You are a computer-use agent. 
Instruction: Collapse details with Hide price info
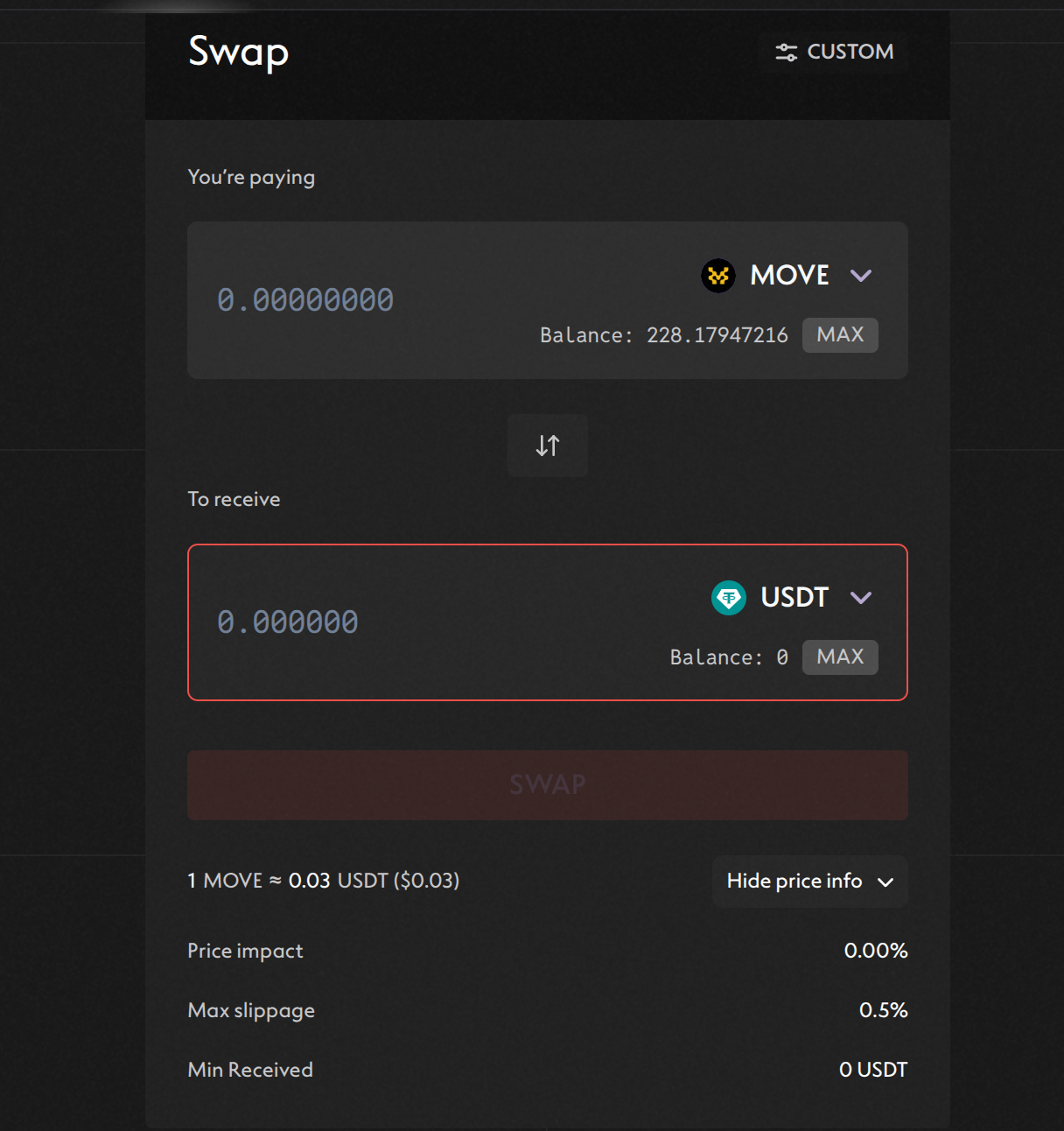810,882
